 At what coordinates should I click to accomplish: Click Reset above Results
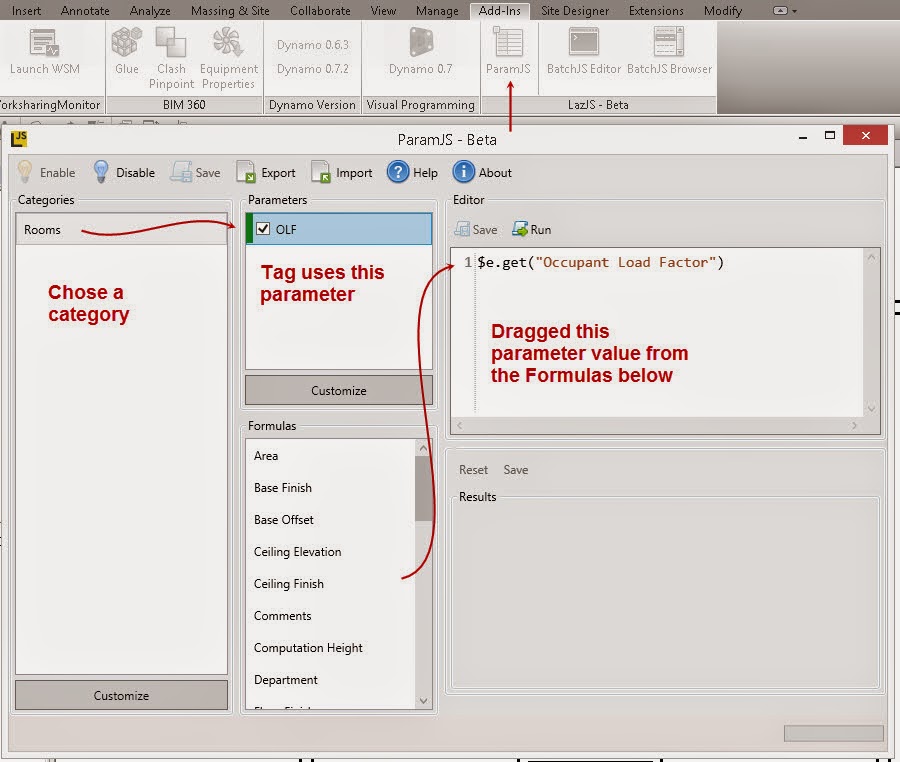click(474, 469)
